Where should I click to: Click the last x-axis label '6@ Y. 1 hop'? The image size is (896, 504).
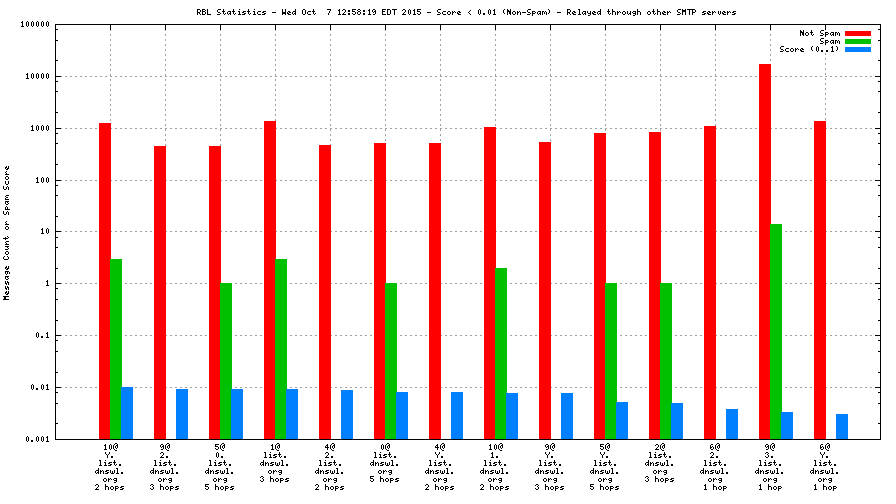(825, 466)
